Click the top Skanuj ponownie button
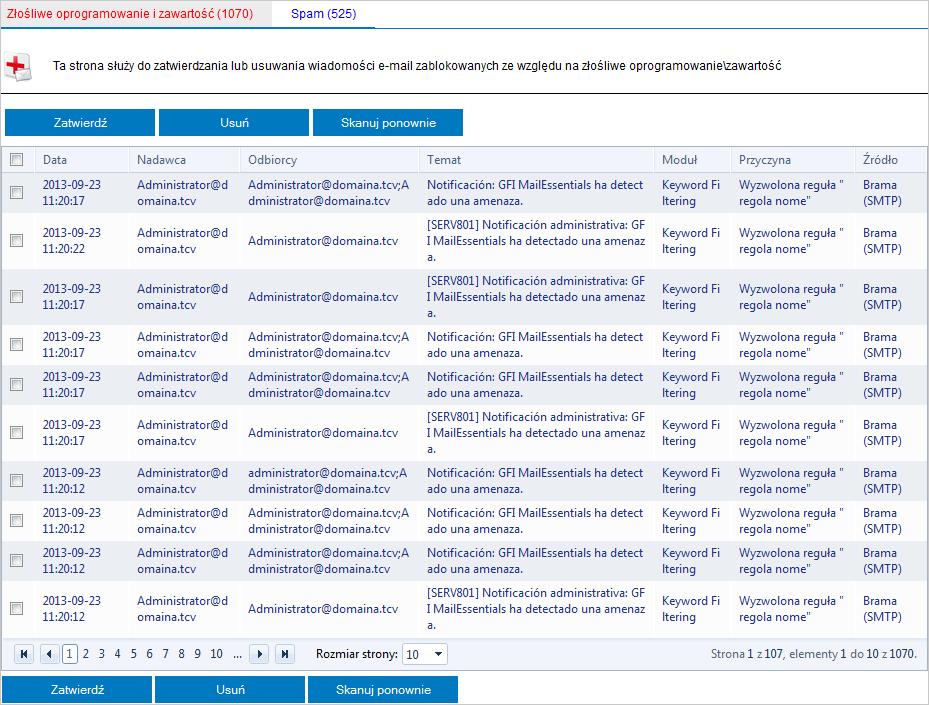929x705 pixels. 388,123
